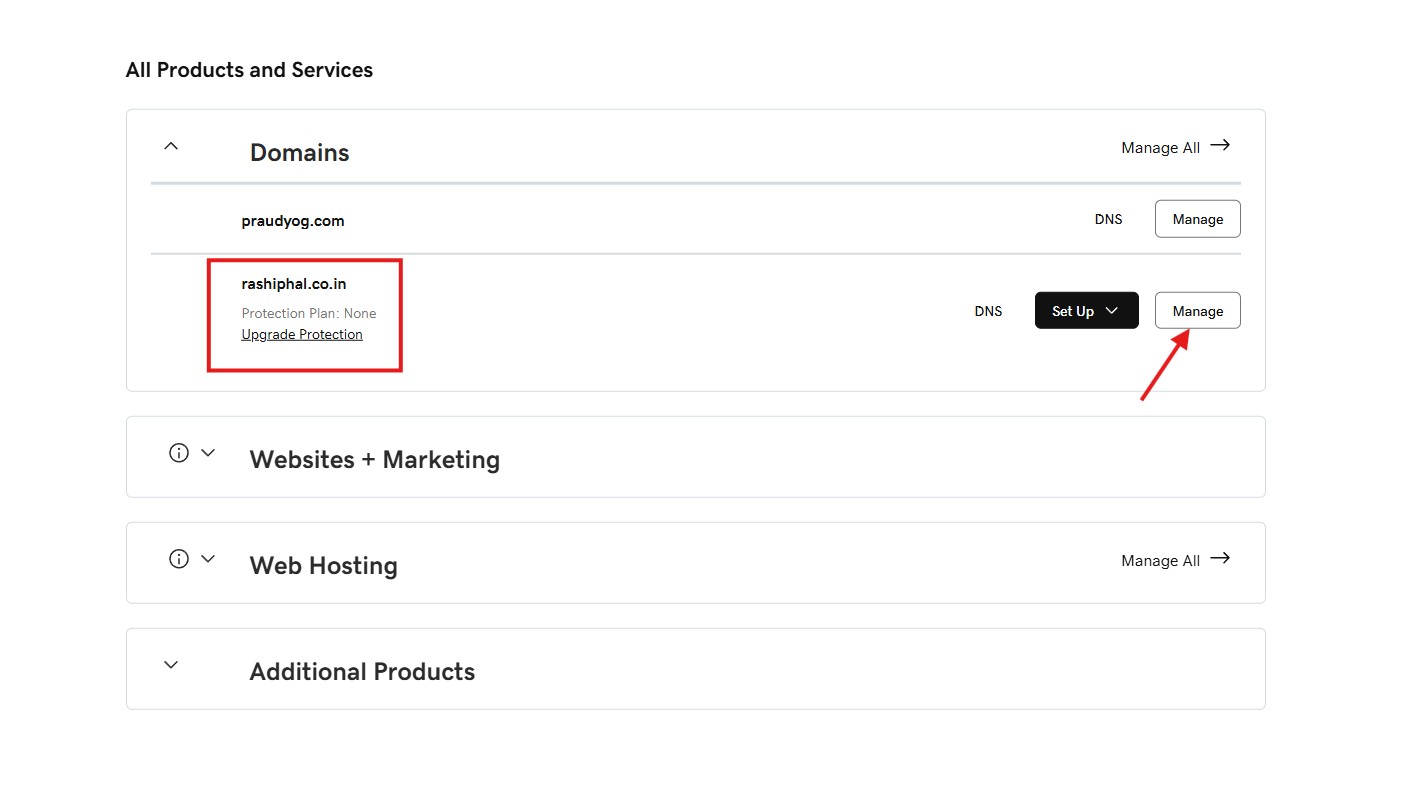Click the Websites + Marketing heading

pos(374,459)
